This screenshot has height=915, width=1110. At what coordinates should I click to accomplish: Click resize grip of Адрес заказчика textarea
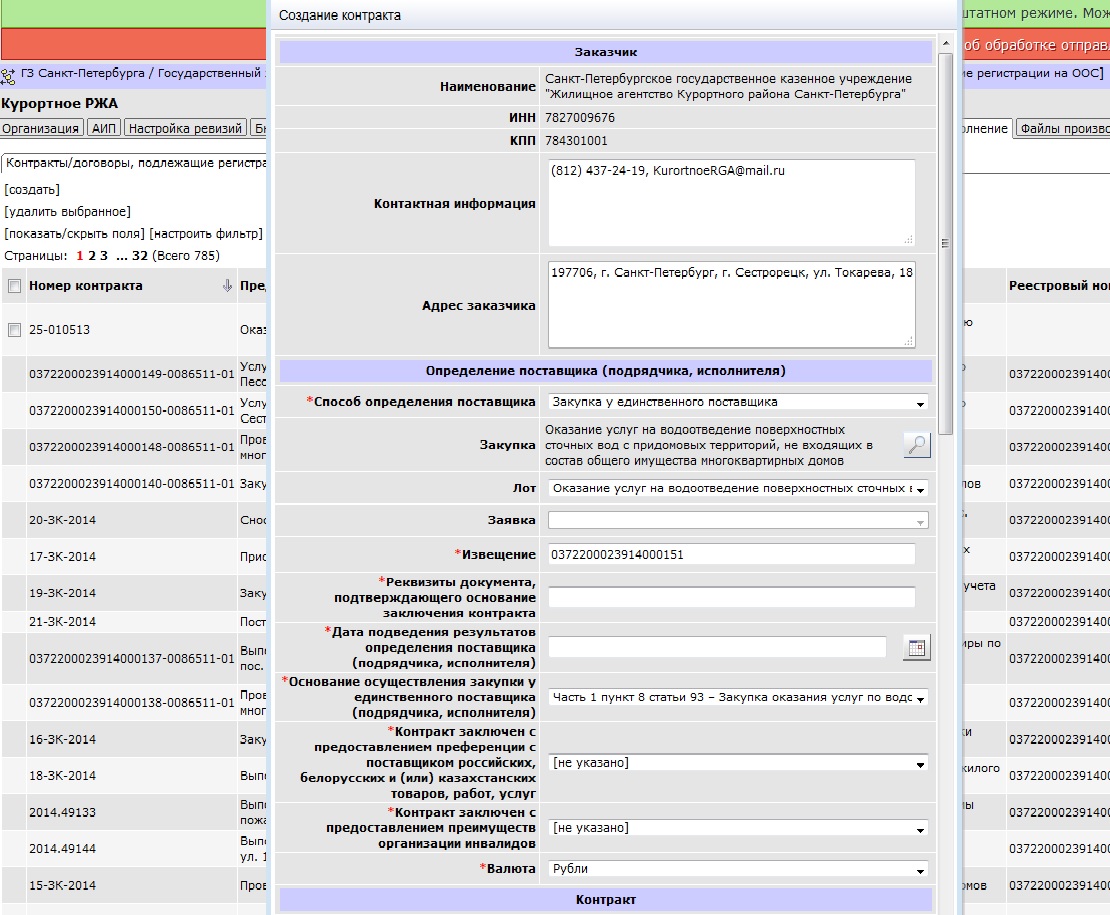click(x=908, y=342)
